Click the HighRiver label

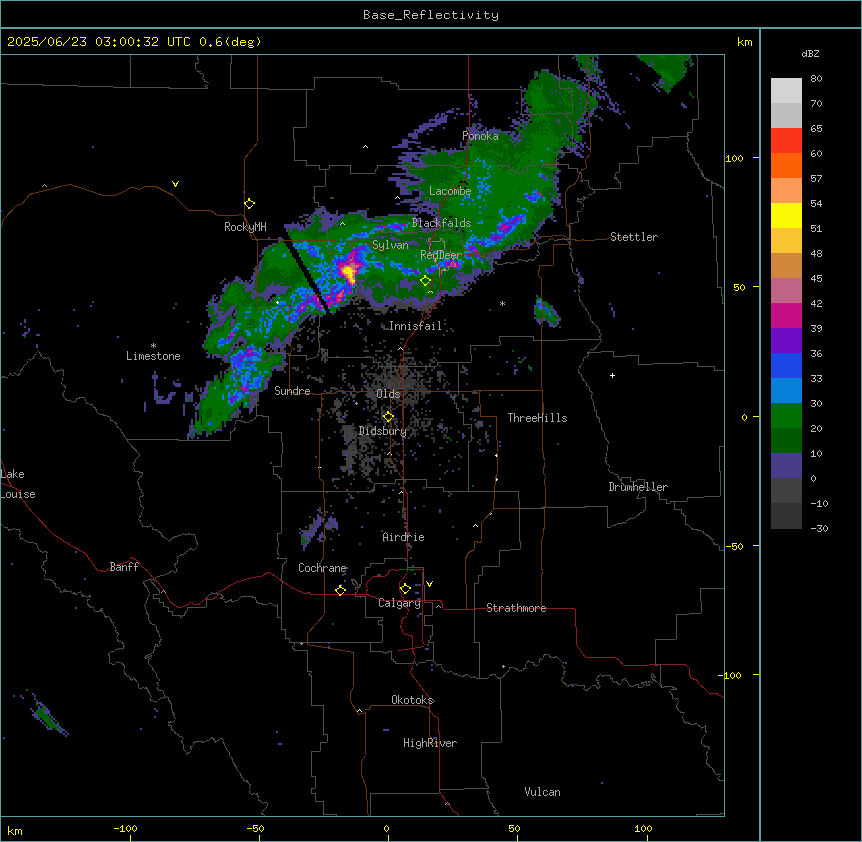point(430,743)
